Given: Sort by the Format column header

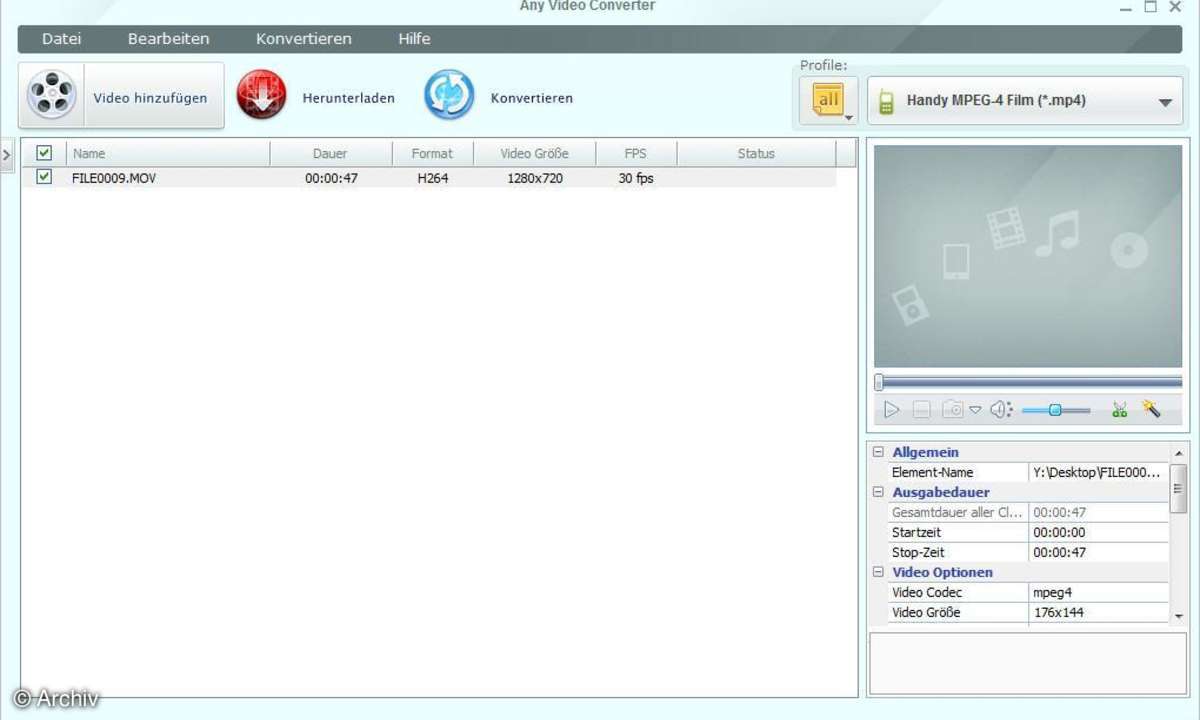Looking at the screenshot, I should point(432,153).
